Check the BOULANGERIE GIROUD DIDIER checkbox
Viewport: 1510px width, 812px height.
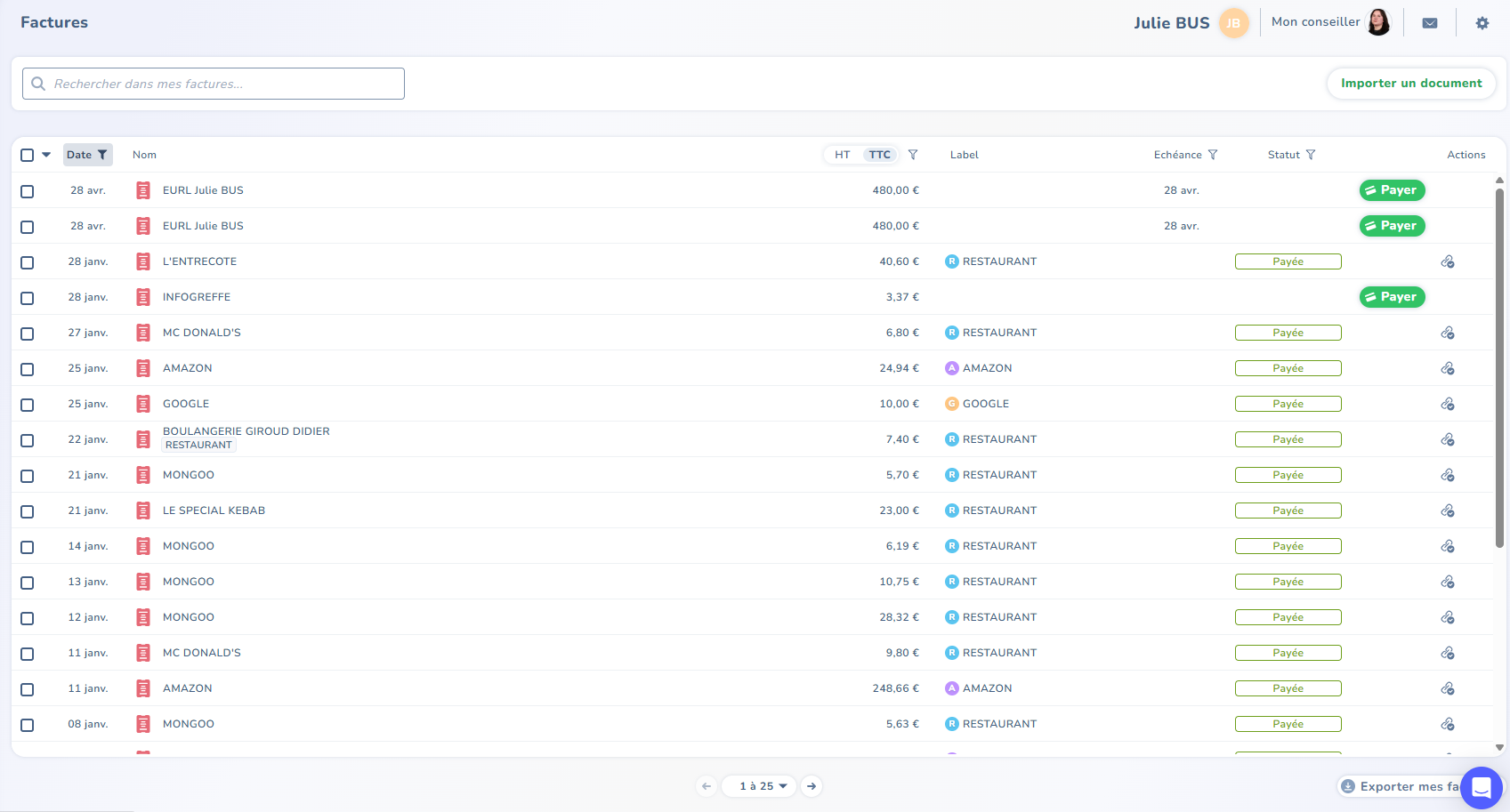(x=27, y=440)
